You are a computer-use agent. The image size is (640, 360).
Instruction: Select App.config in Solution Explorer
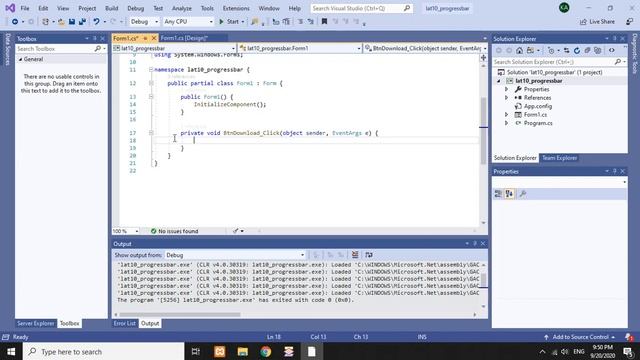[538, 106]
